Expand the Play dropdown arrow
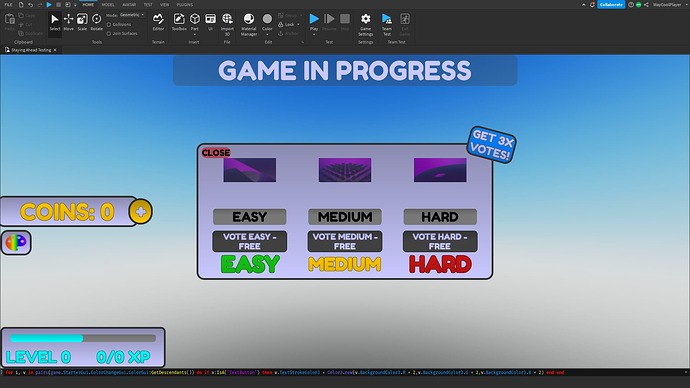The image size is (690, 388). [314, 34]
